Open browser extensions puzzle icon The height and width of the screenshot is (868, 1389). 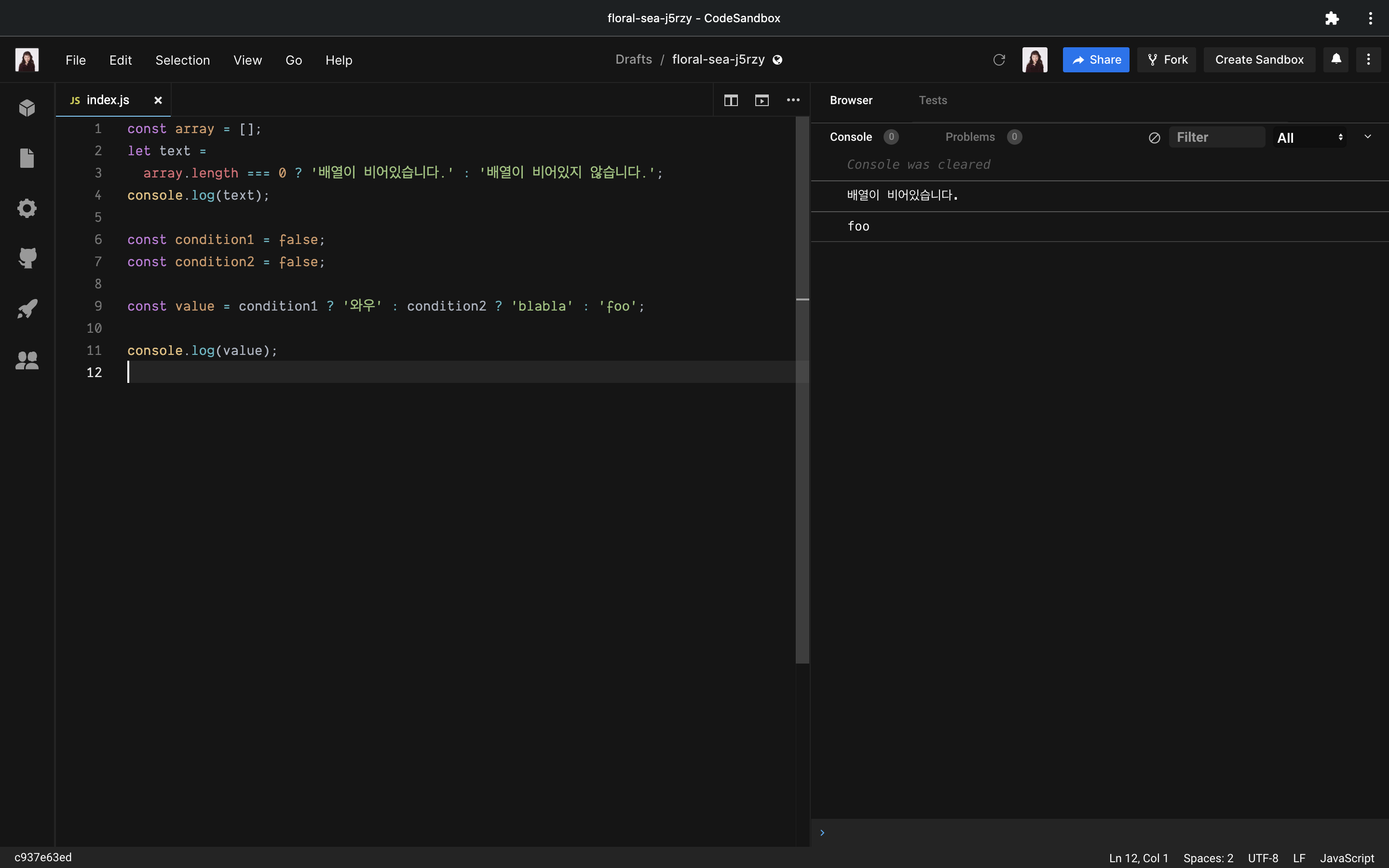1332,18
